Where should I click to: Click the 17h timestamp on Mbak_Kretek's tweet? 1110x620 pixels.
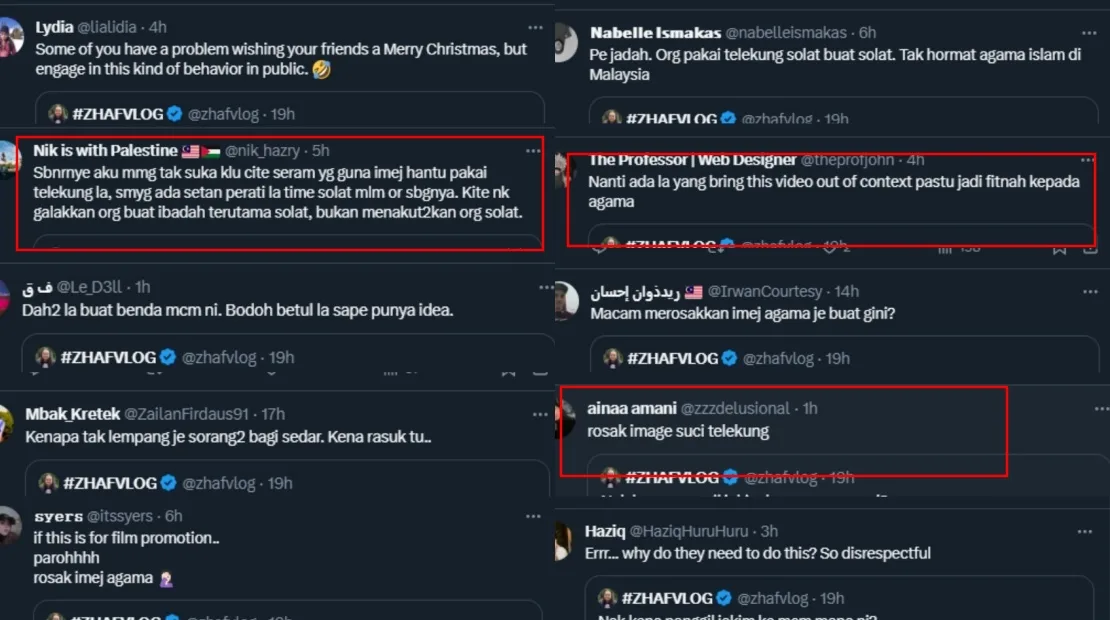(273, 413)
